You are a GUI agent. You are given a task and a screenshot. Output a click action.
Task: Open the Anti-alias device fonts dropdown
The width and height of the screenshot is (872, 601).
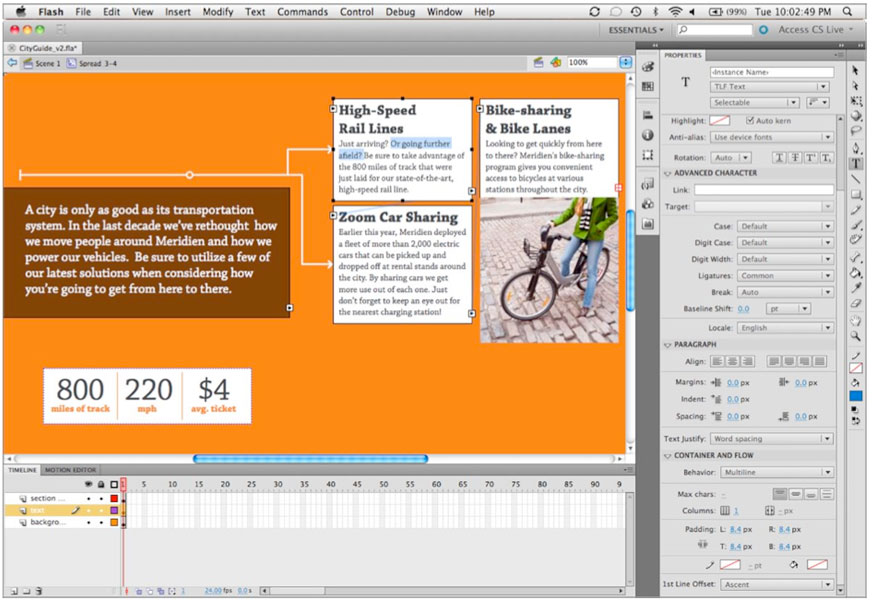[771, 137]
